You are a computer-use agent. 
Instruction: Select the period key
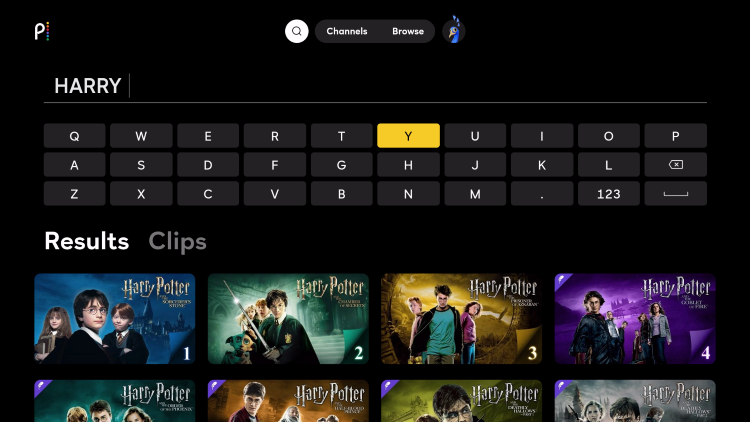click(x=542, y=194)
